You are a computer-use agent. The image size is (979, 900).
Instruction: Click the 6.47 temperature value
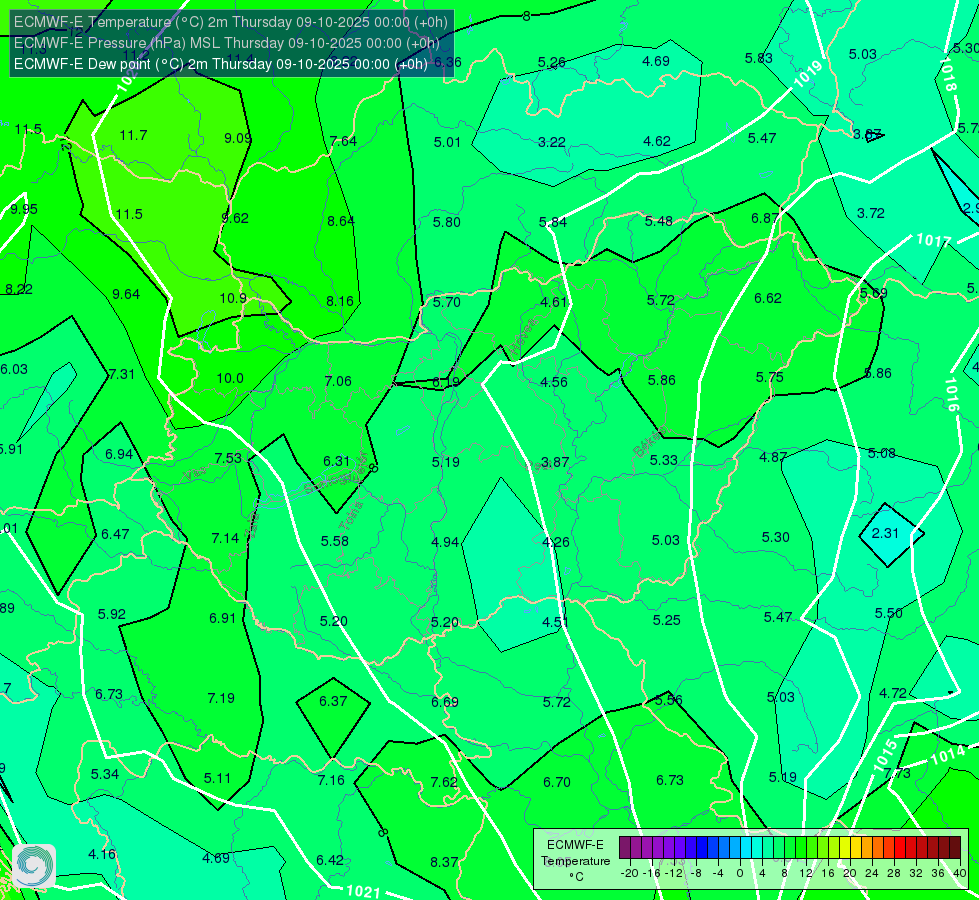pyautogui.click(x=115, y=534)
